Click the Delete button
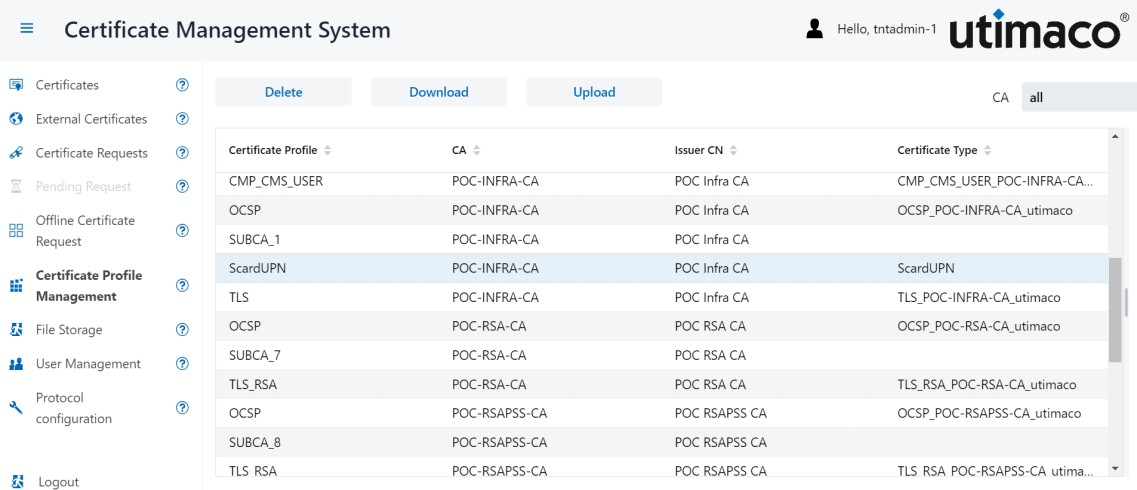1137x490 pixels. point(284,92)
